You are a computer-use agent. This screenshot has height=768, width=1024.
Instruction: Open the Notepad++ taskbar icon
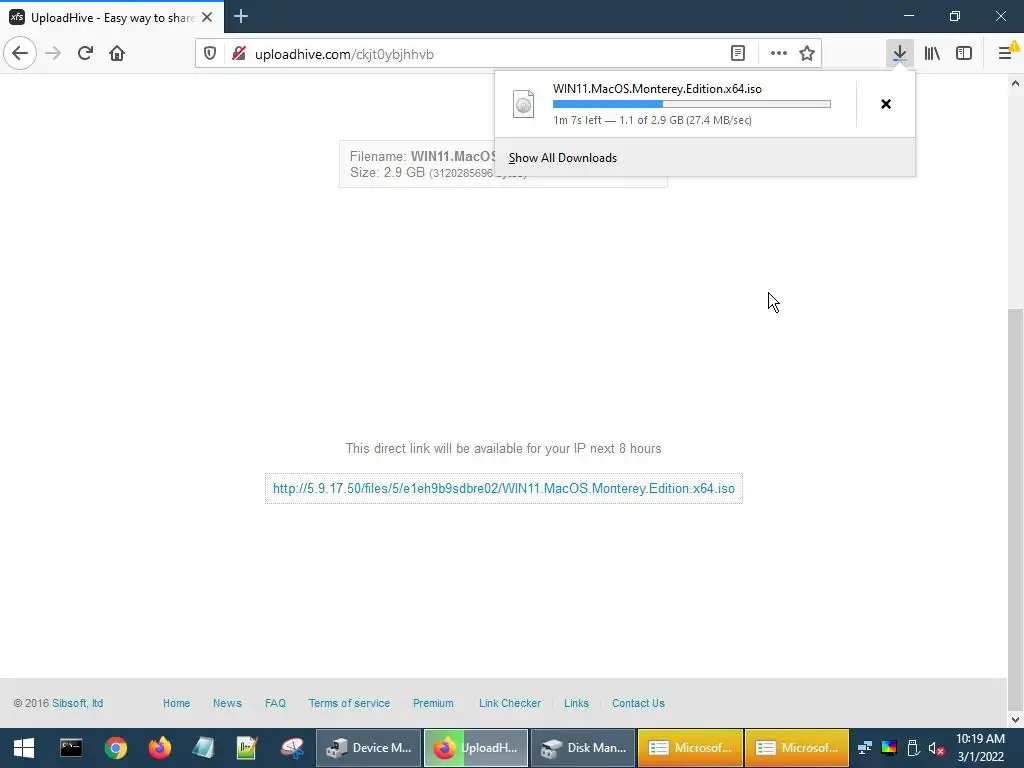pos(247,748)
